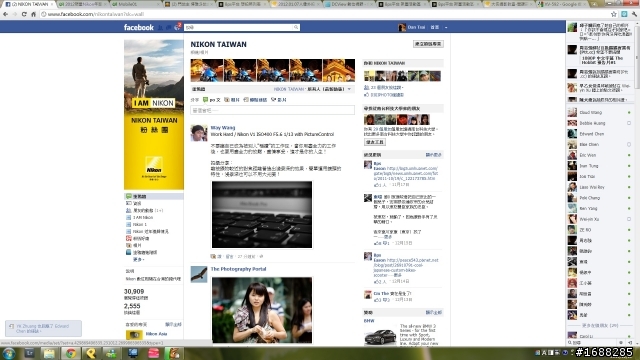Click the BMW car ad image

coord(380,336)
